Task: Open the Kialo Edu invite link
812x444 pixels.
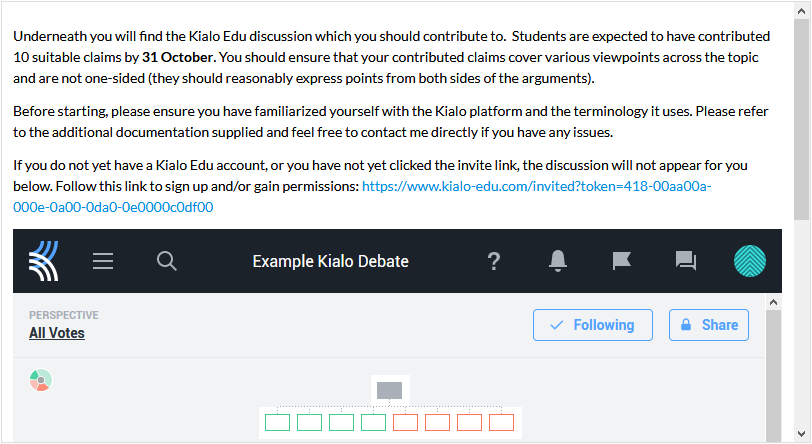Action: click(362, 196)
